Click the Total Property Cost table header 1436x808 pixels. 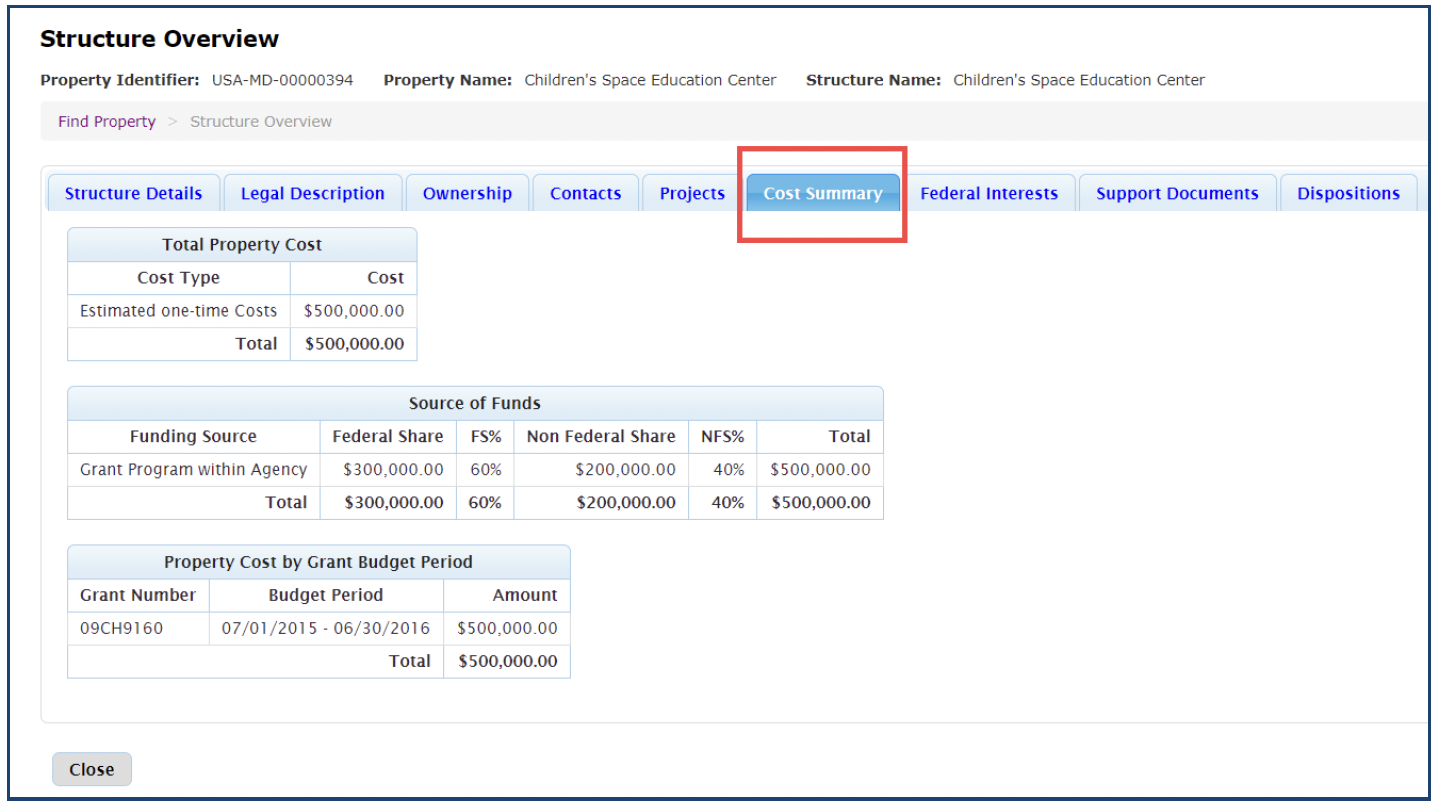242,245
